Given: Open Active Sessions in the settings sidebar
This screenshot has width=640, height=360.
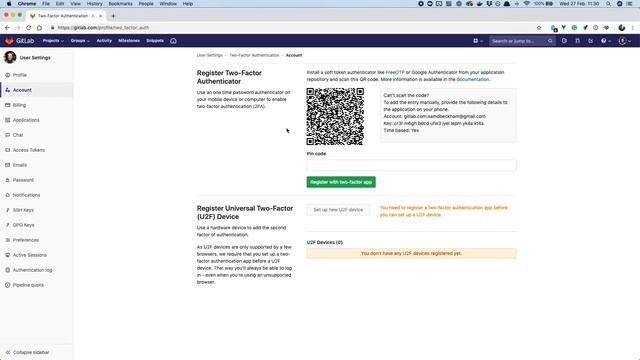Looking at the screenshot, I should 29,255.
